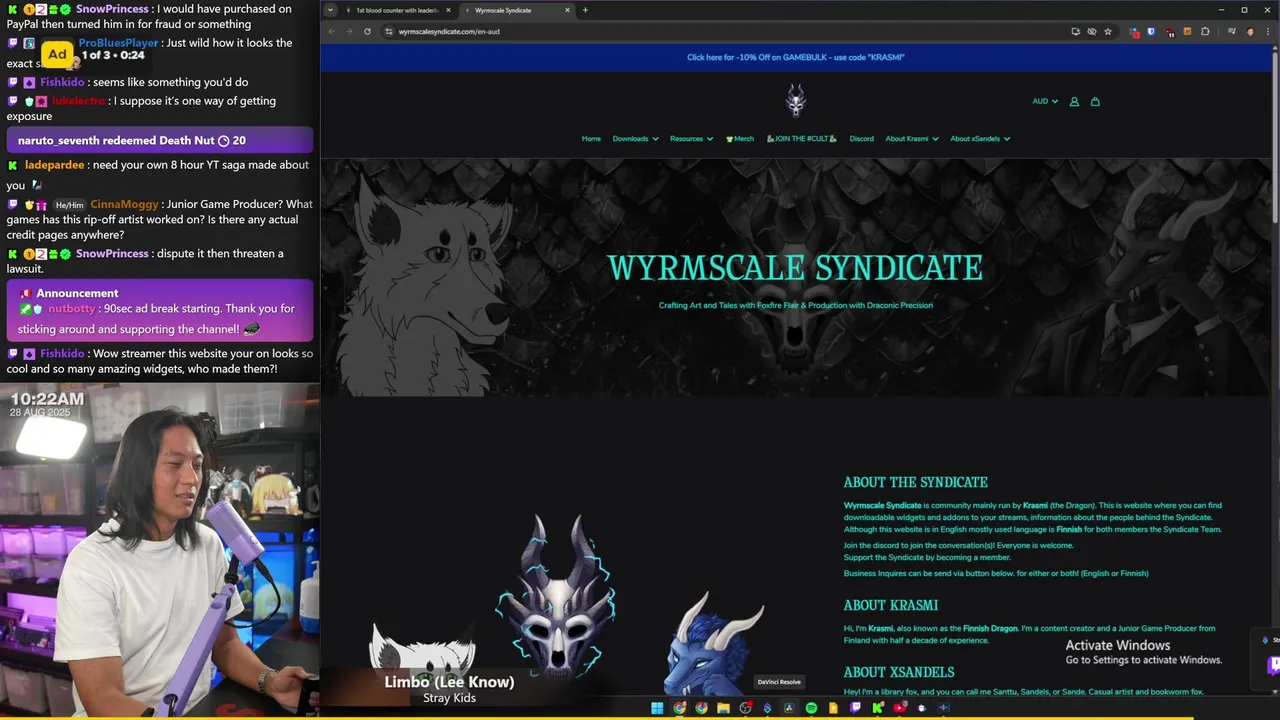Click the eye-slash icon in address bar

point(1092,31)
